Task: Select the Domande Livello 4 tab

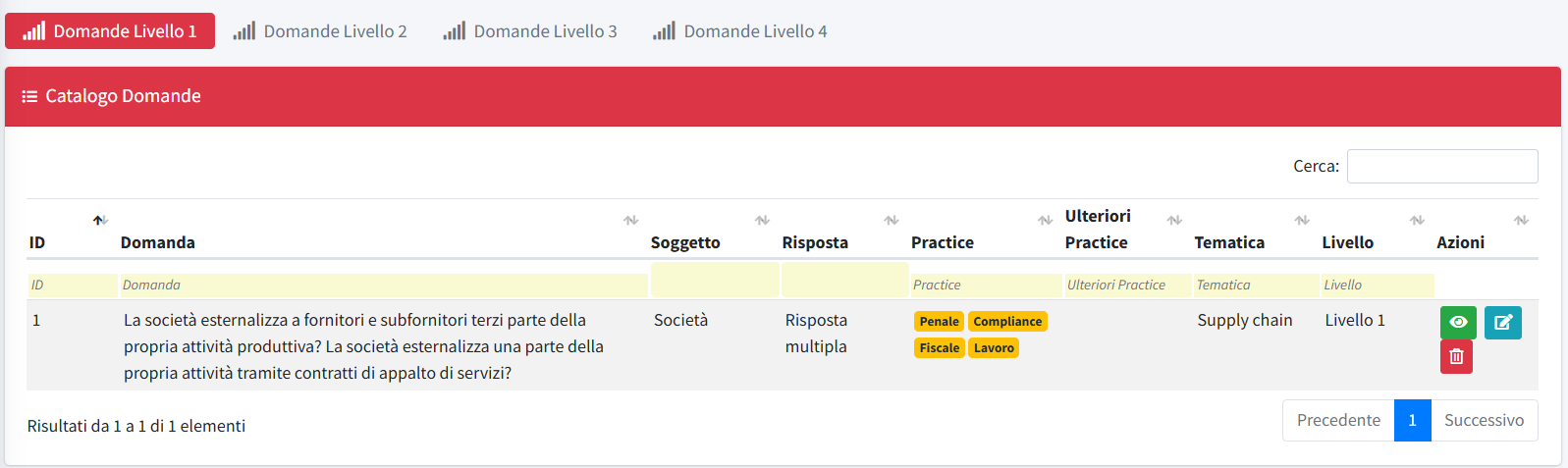Action: point(740,31)
